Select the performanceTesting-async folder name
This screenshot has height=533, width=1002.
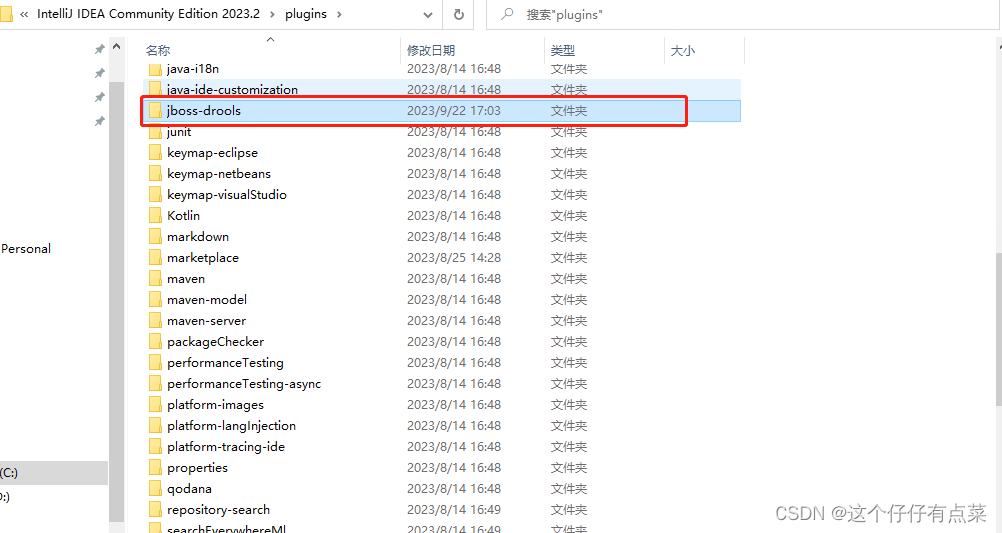244,384
